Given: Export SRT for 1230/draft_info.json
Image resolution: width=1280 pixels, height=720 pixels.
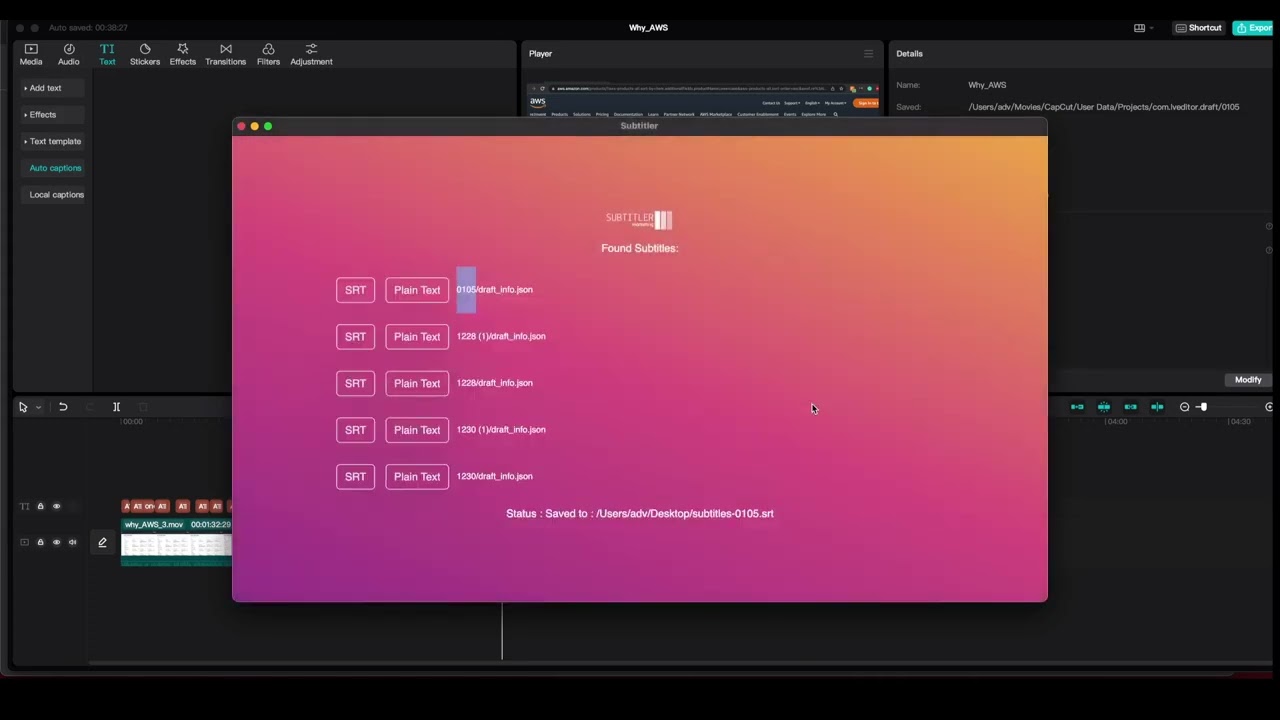Looking at the screenshot, I should (x=355, y=477).
